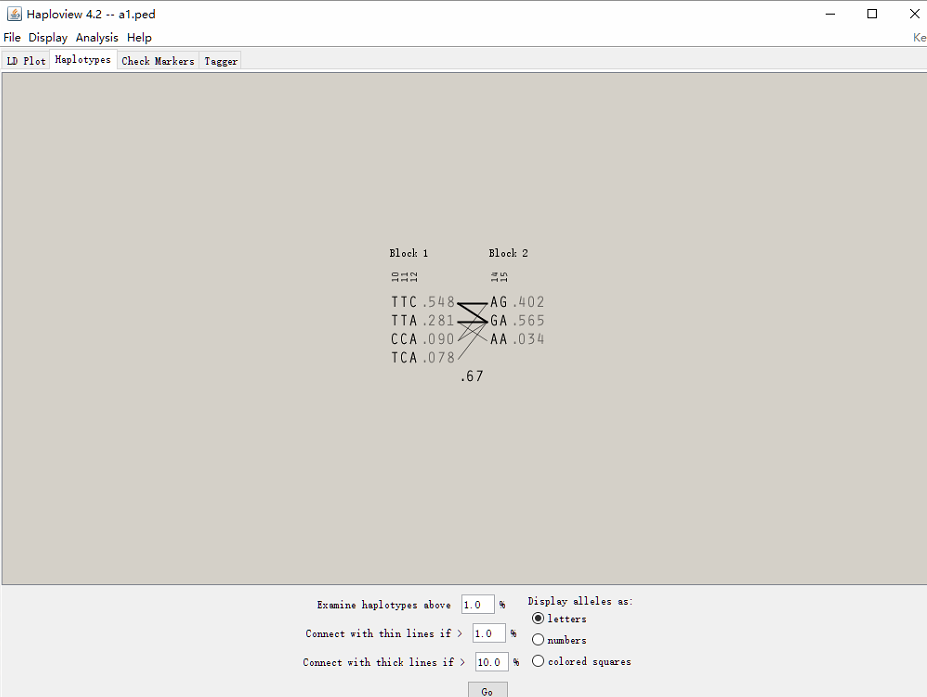The height and width of the screenshot is (697, 927).
Task: Click the TTA haplotype
Action: point(404,320)
